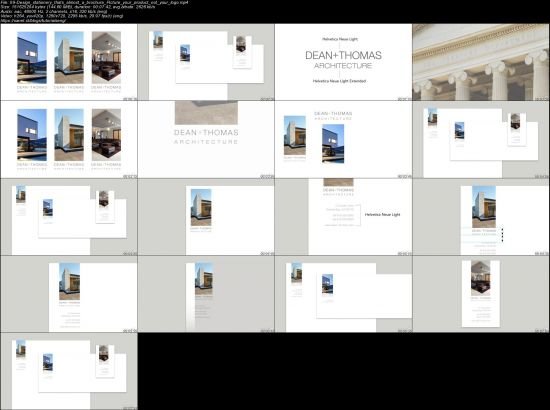Click 'Helvetica Neue Light' label above DEAN+THOMAS logo
Image resolution: width=550 pixels, height=410 pixels.
340,39
